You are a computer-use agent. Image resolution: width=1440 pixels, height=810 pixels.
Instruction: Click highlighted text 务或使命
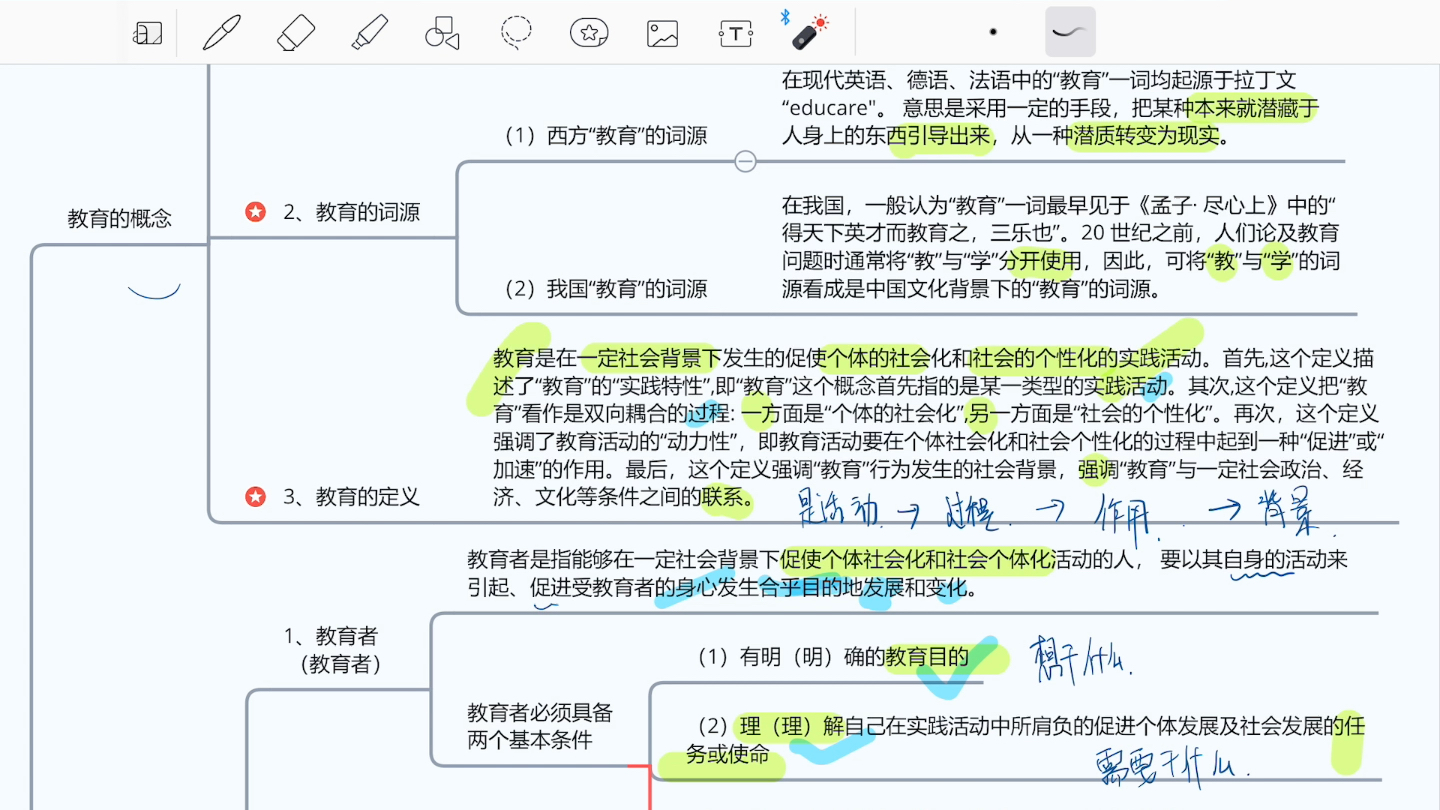728,754
